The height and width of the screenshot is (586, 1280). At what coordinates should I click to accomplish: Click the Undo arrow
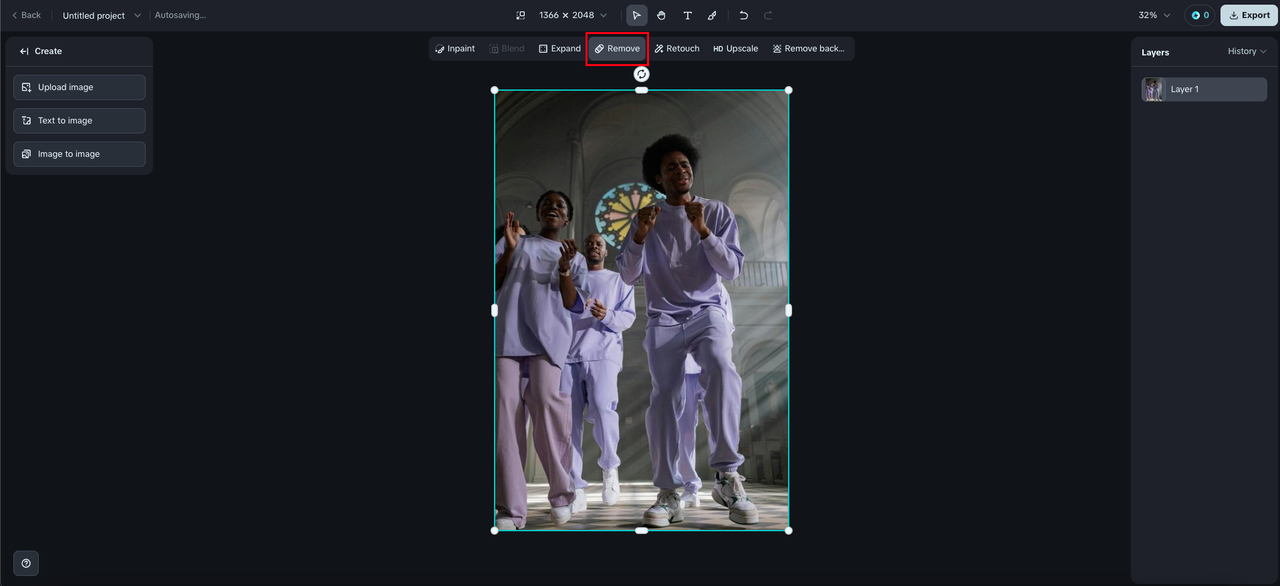point(743,15)
